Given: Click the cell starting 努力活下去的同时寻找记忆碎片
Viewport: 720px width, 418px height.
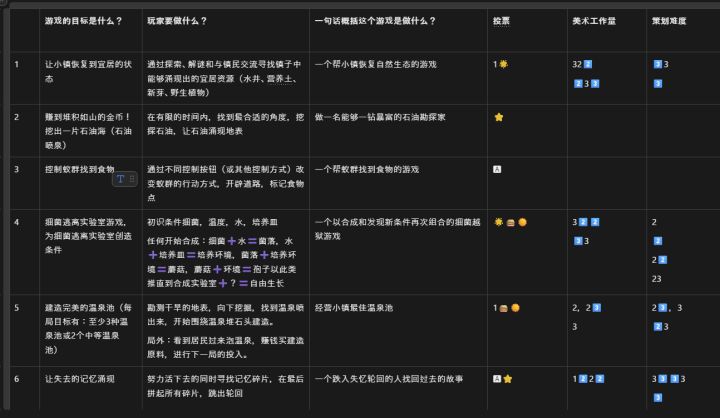Looking at the screenshot, I should [x=226, y=388].
